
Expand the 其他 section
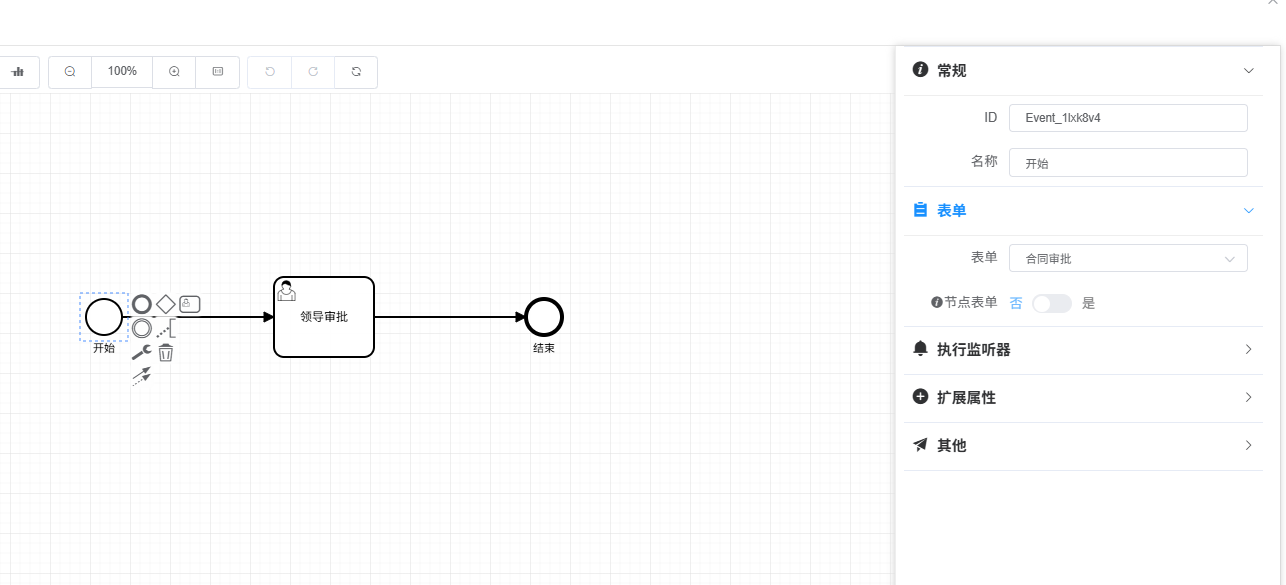(1083, 446)
